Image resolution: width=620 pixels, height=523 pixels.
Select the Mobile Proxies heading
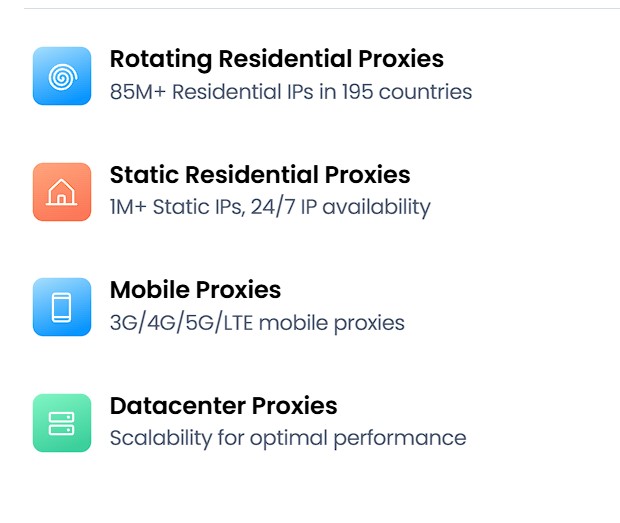click(x=195, y=290)
